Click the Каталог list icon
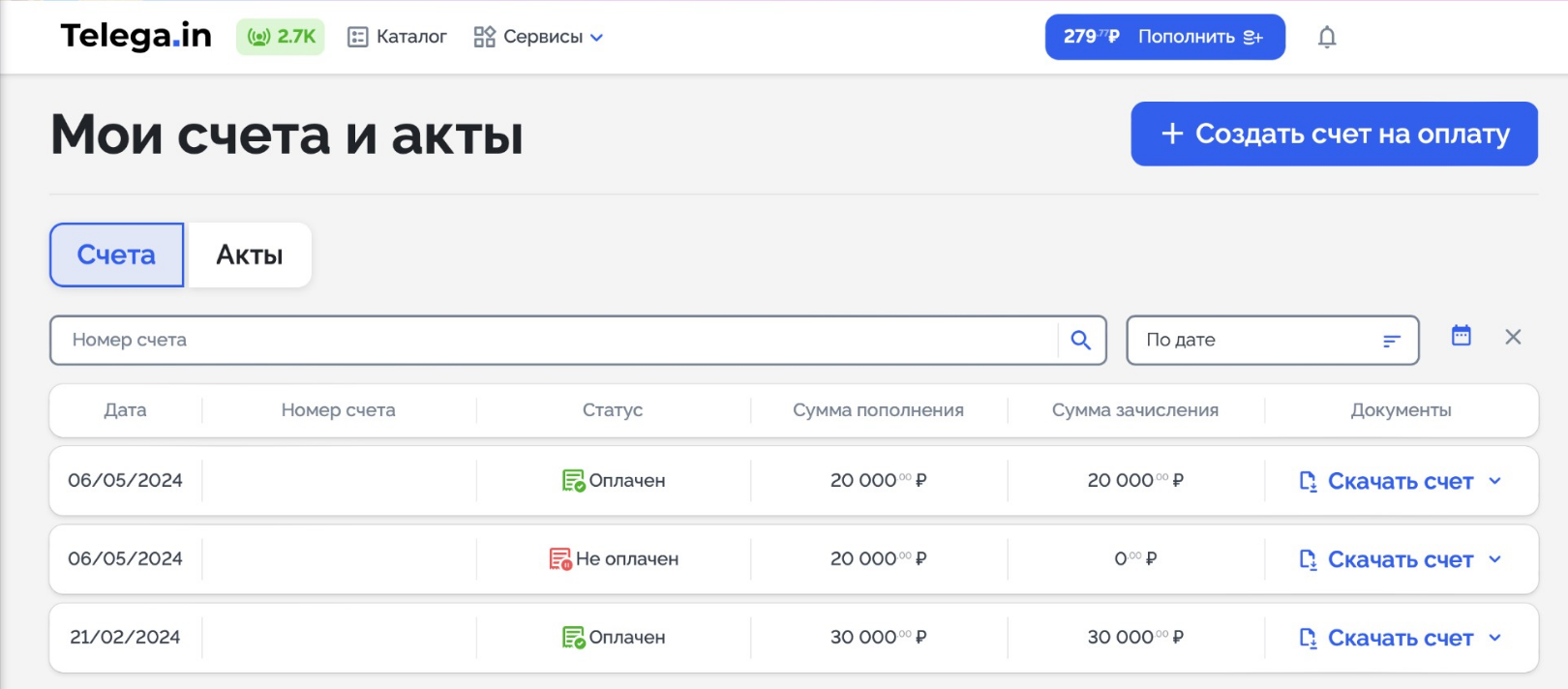This screenshot has width=1568, height=689. coord(358,37)
